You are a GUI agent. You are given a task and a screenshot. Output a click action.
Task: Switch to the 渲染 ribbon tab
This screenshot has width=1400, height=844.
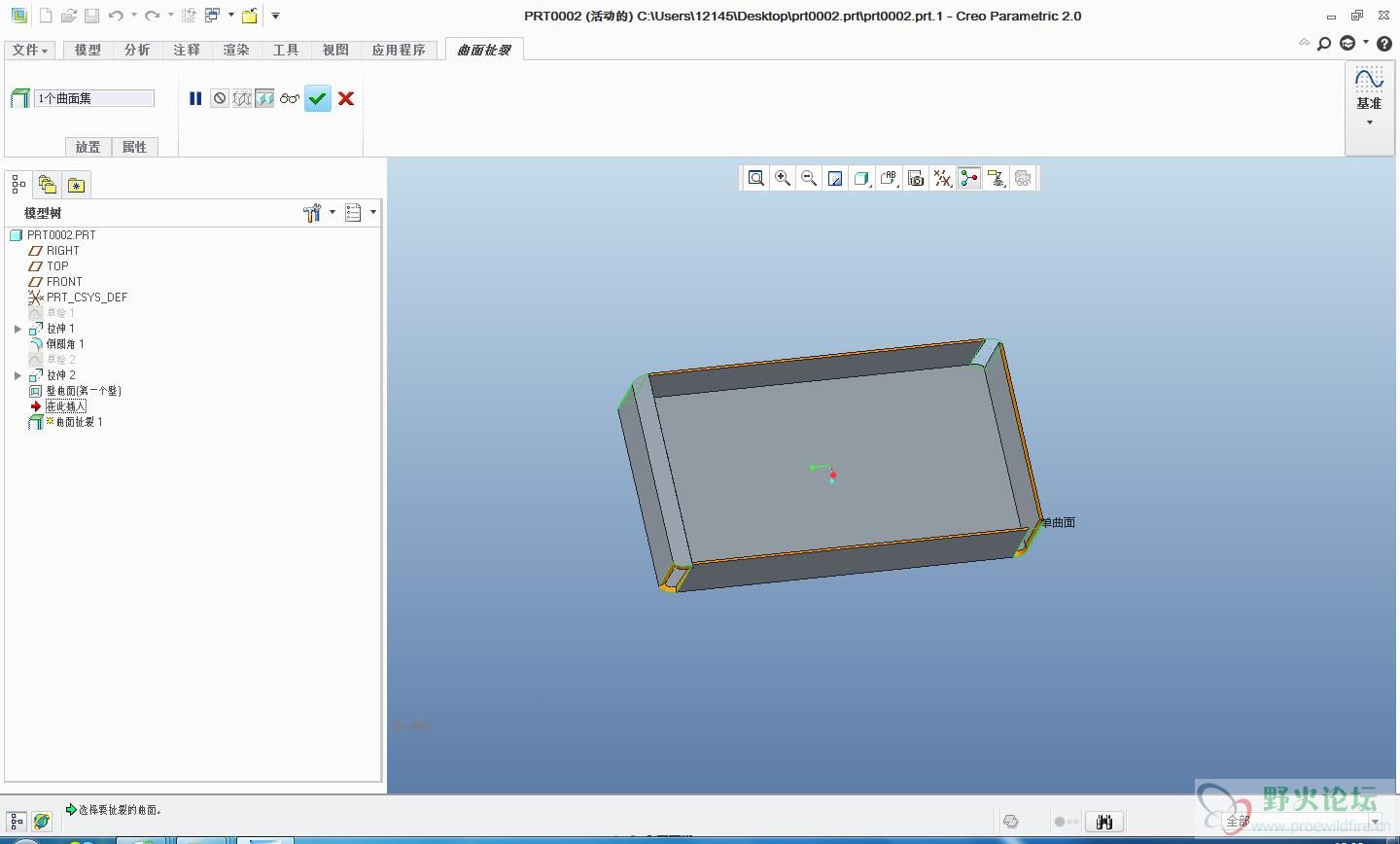(x=236, y=50)
